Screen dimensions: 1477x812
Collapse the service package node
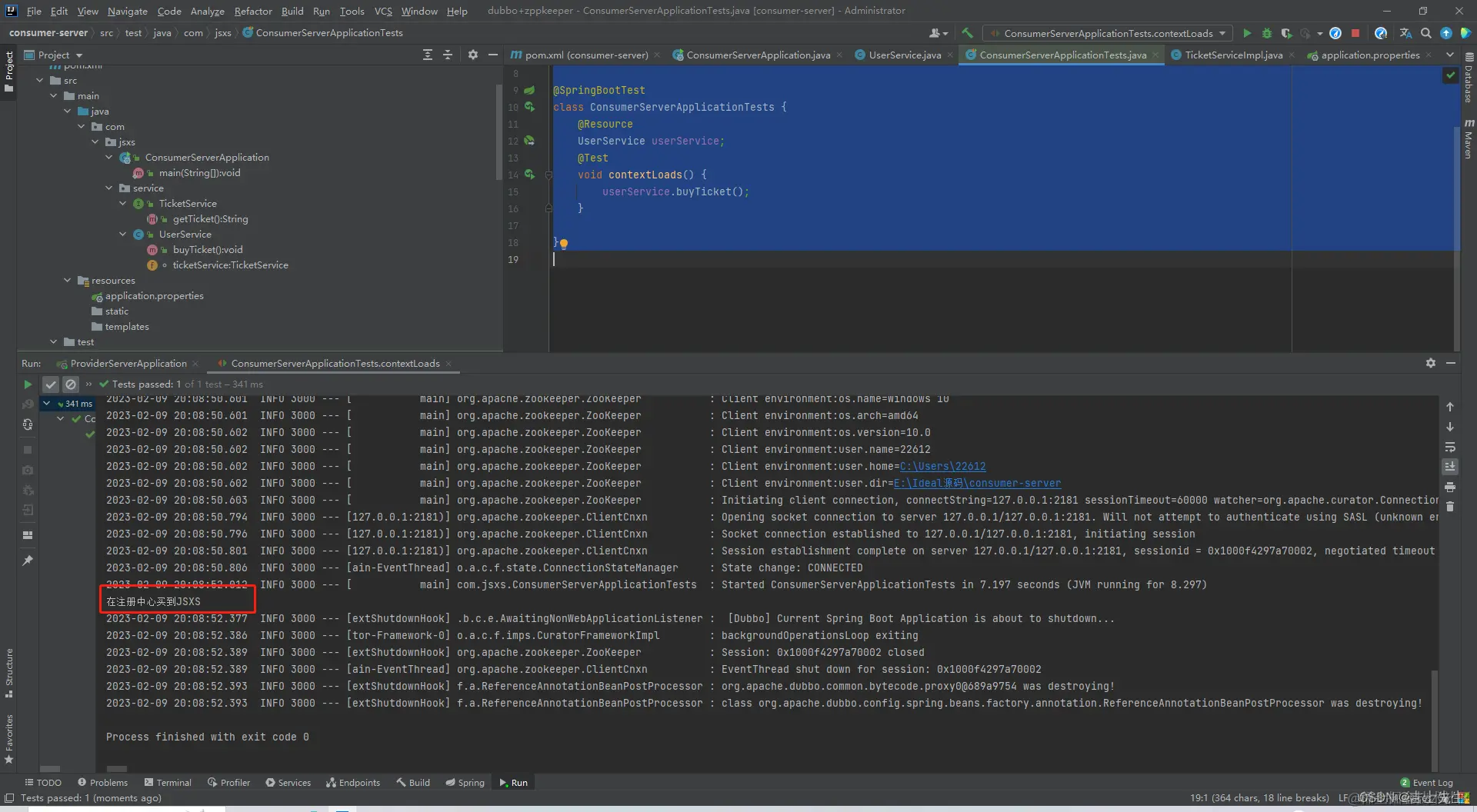coord(109,188)
